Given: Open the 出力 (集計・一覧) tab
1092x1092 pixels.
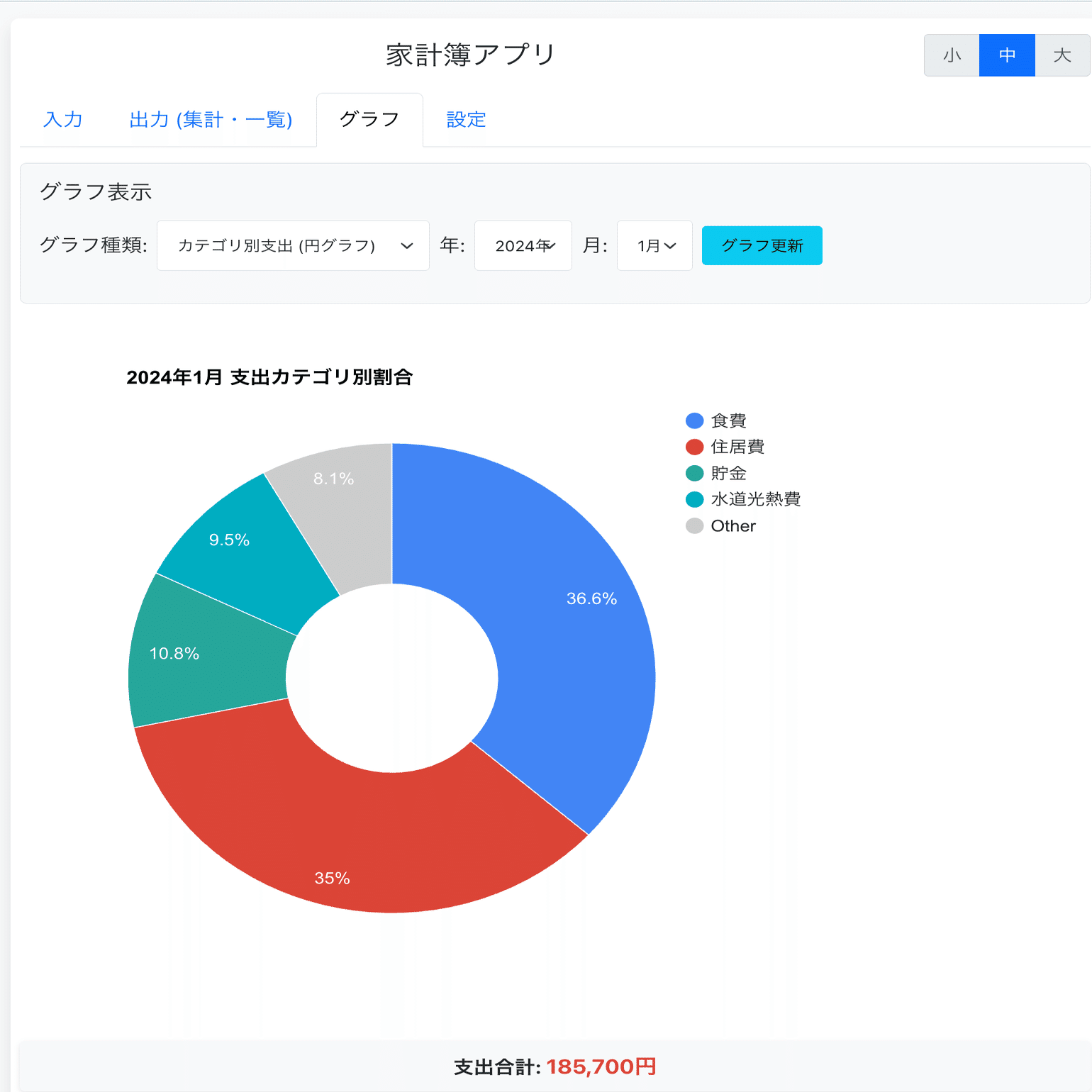Looking at the screenshot, I should point(211,119).
